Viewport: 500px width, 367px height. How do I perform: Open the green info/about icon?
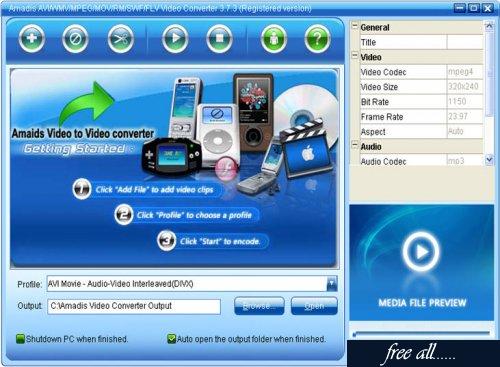coord(274,39)
